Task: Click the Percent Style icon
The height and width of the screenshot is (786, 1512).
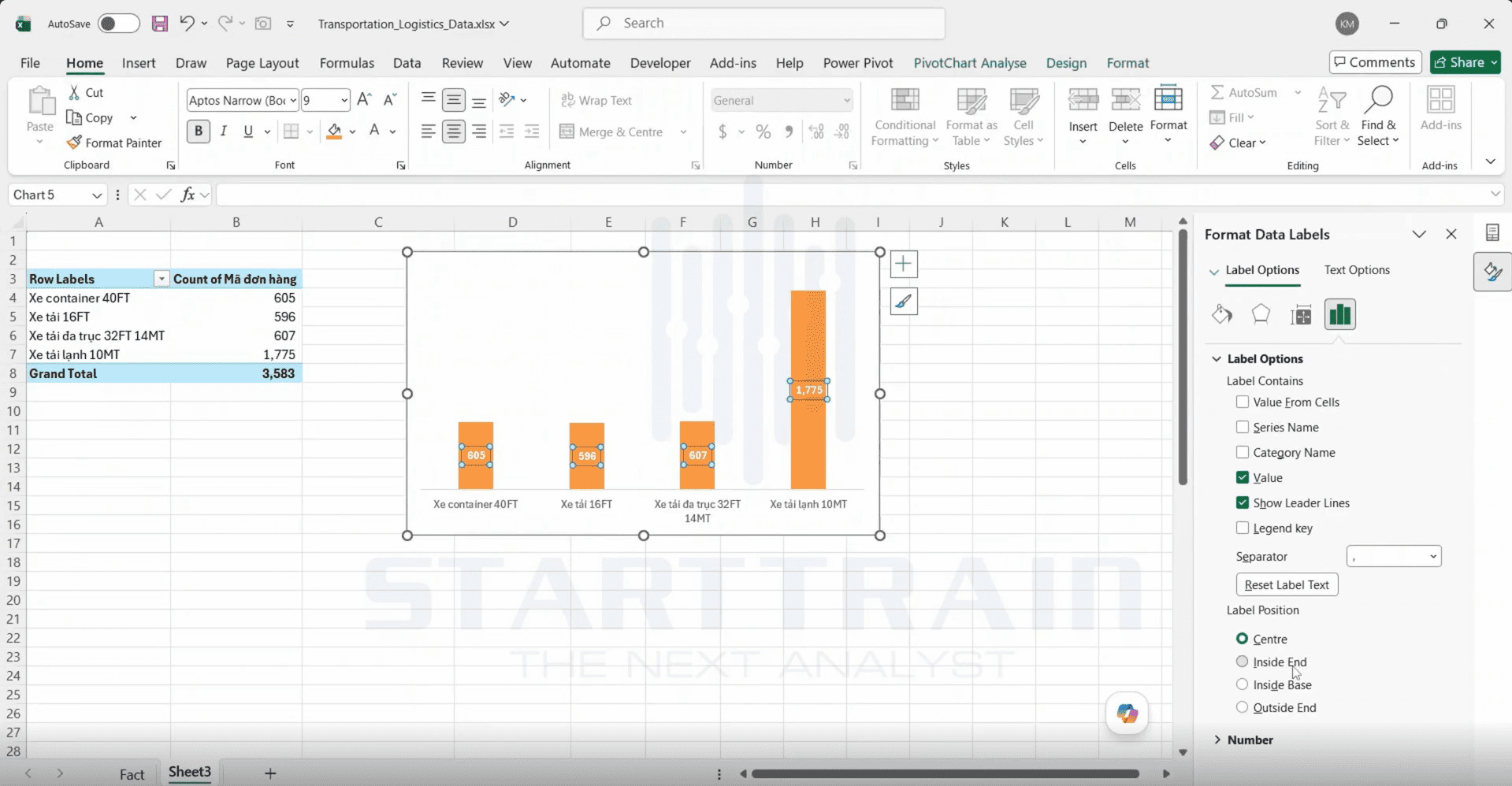Action: tap(763, 132)
